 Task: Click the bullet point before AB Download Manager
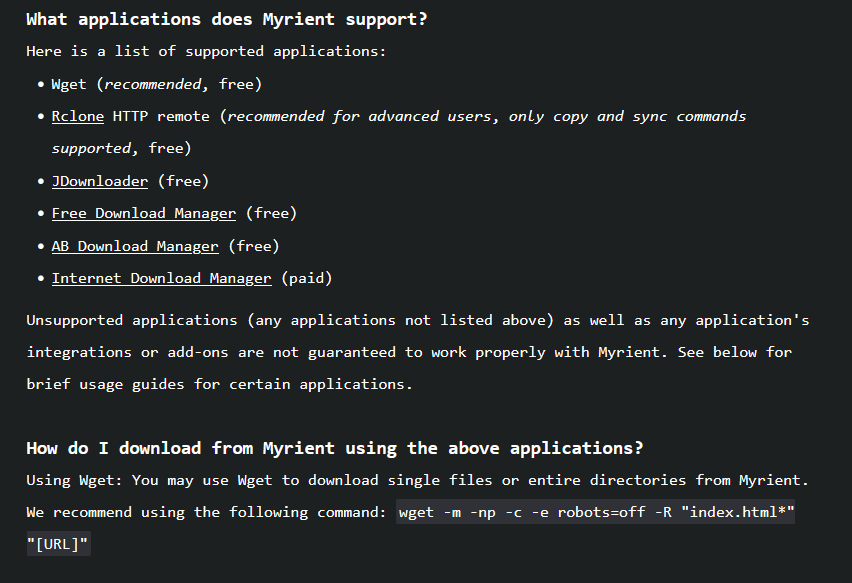click(41, 246)
